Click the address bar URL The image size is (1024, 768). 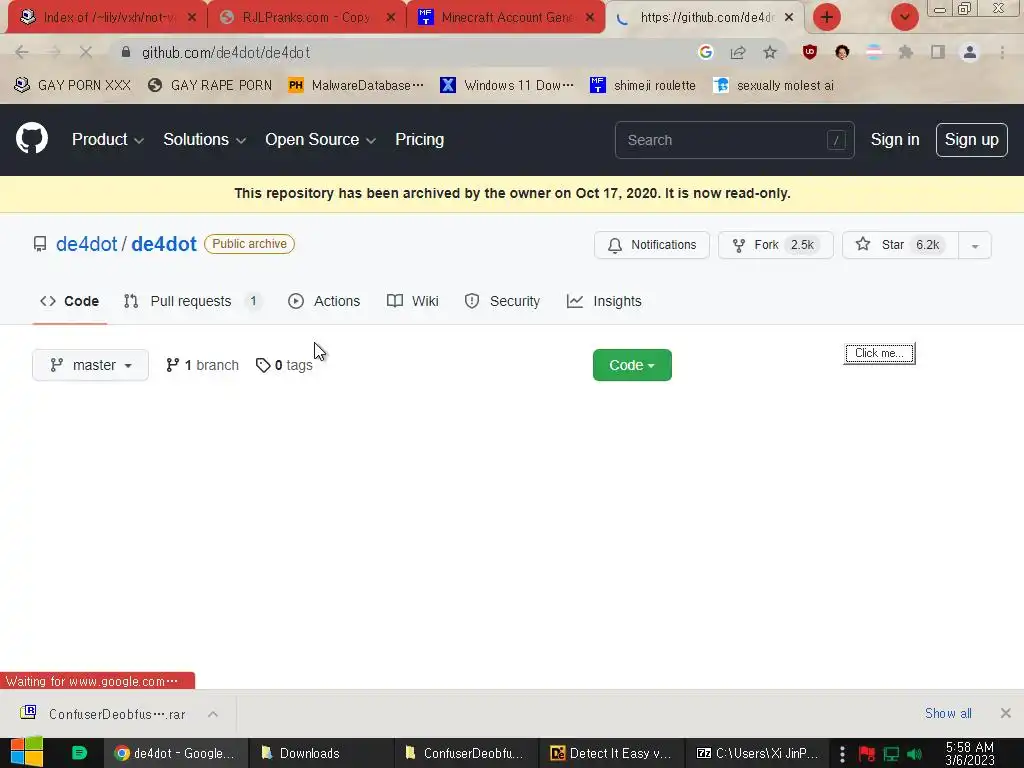[226, 52]
